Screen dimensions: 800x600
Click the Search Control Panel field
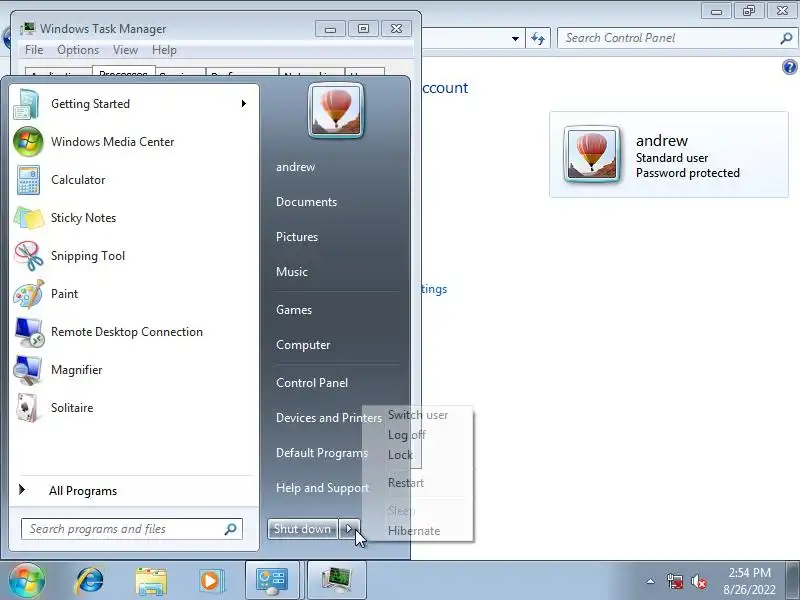coord(677,38)
